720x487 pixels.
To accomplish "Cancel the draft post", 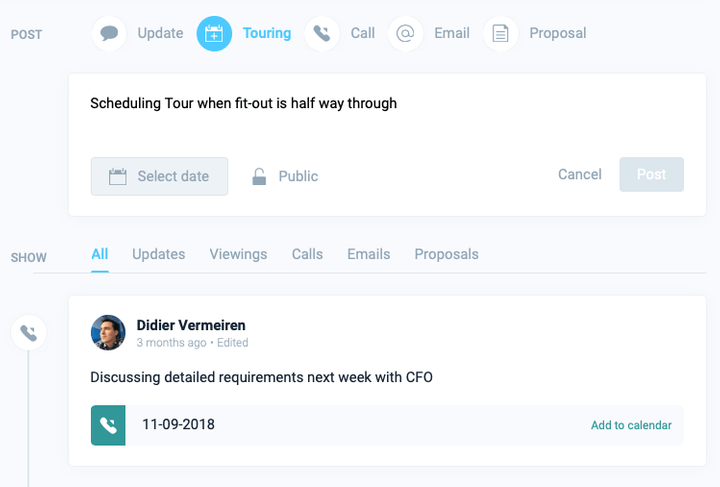I will 580,174.
